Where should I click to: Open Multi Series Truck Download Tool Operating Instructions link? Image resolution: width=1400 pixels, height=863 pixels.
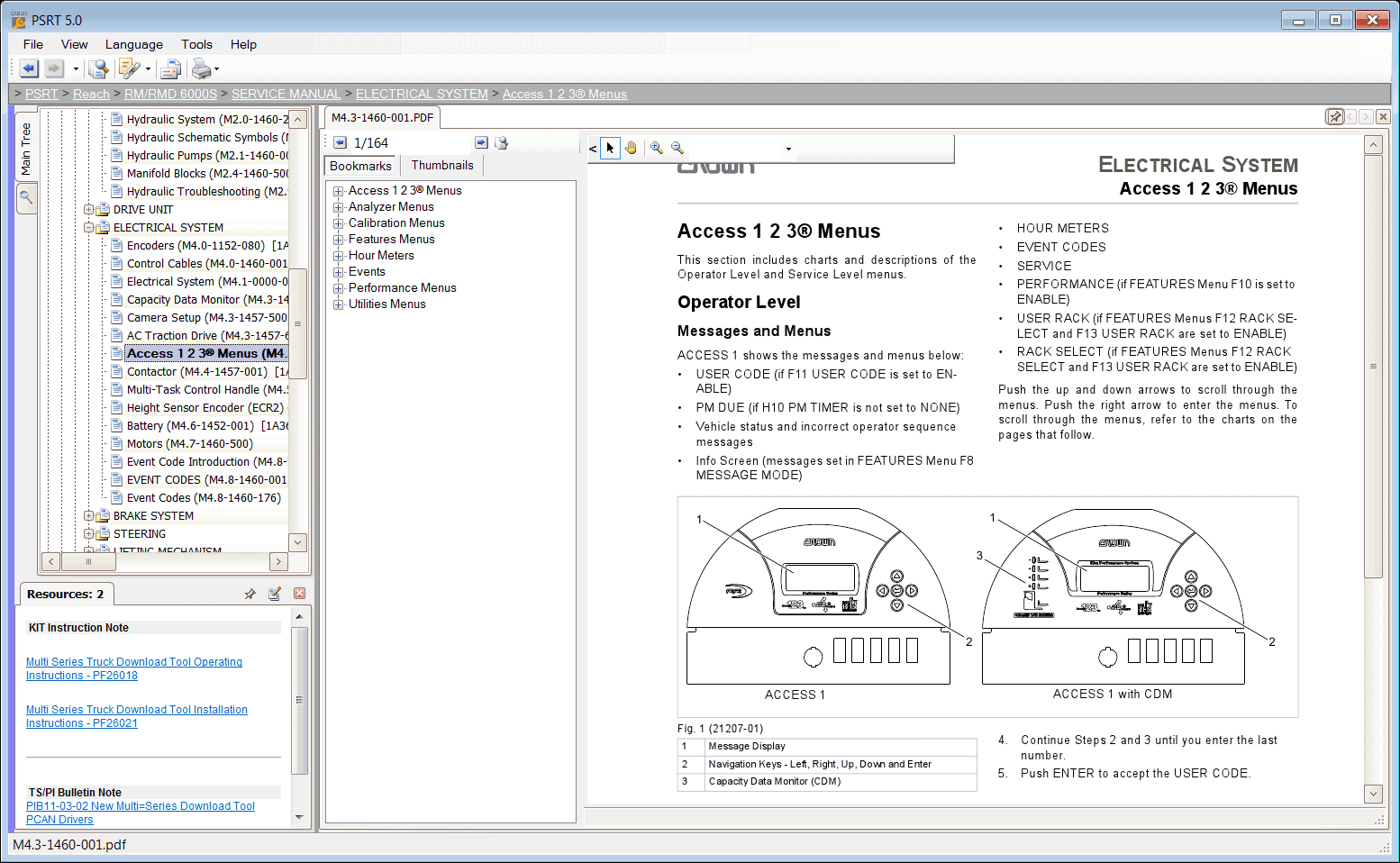coord(134,668)
